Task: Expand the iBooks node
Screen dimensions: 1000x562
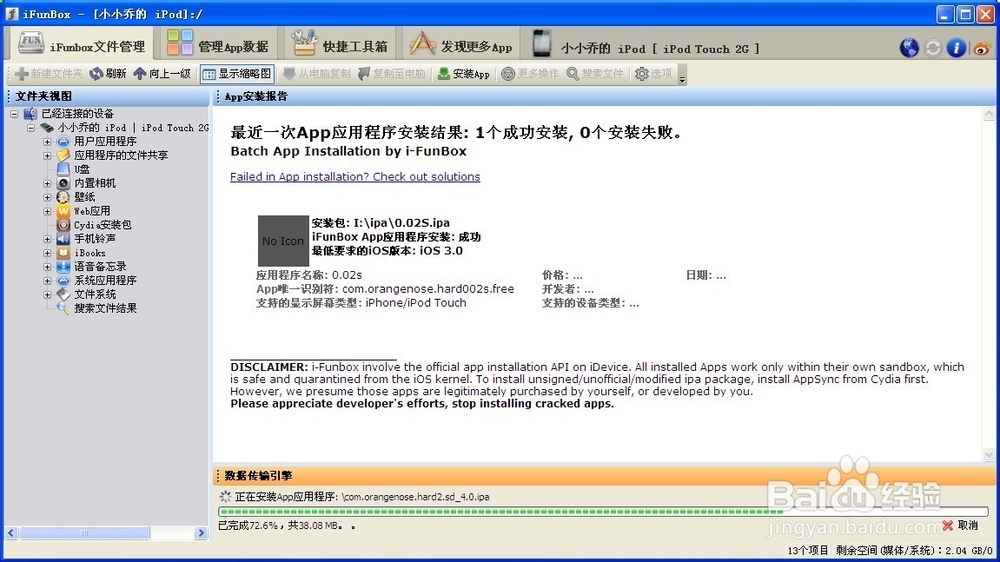Action: pyautogui.click(x=47, y=253)
